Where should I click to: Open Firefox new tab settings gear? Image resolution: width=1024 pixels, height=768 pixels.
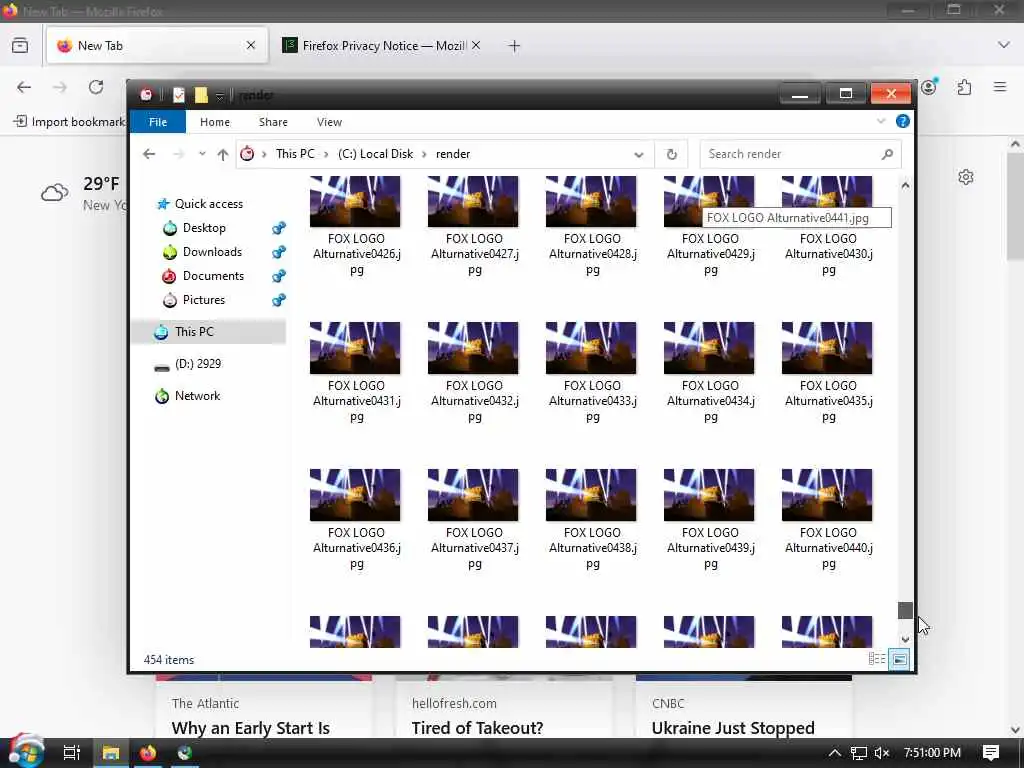pyautogui.click(x=966, y=177)
